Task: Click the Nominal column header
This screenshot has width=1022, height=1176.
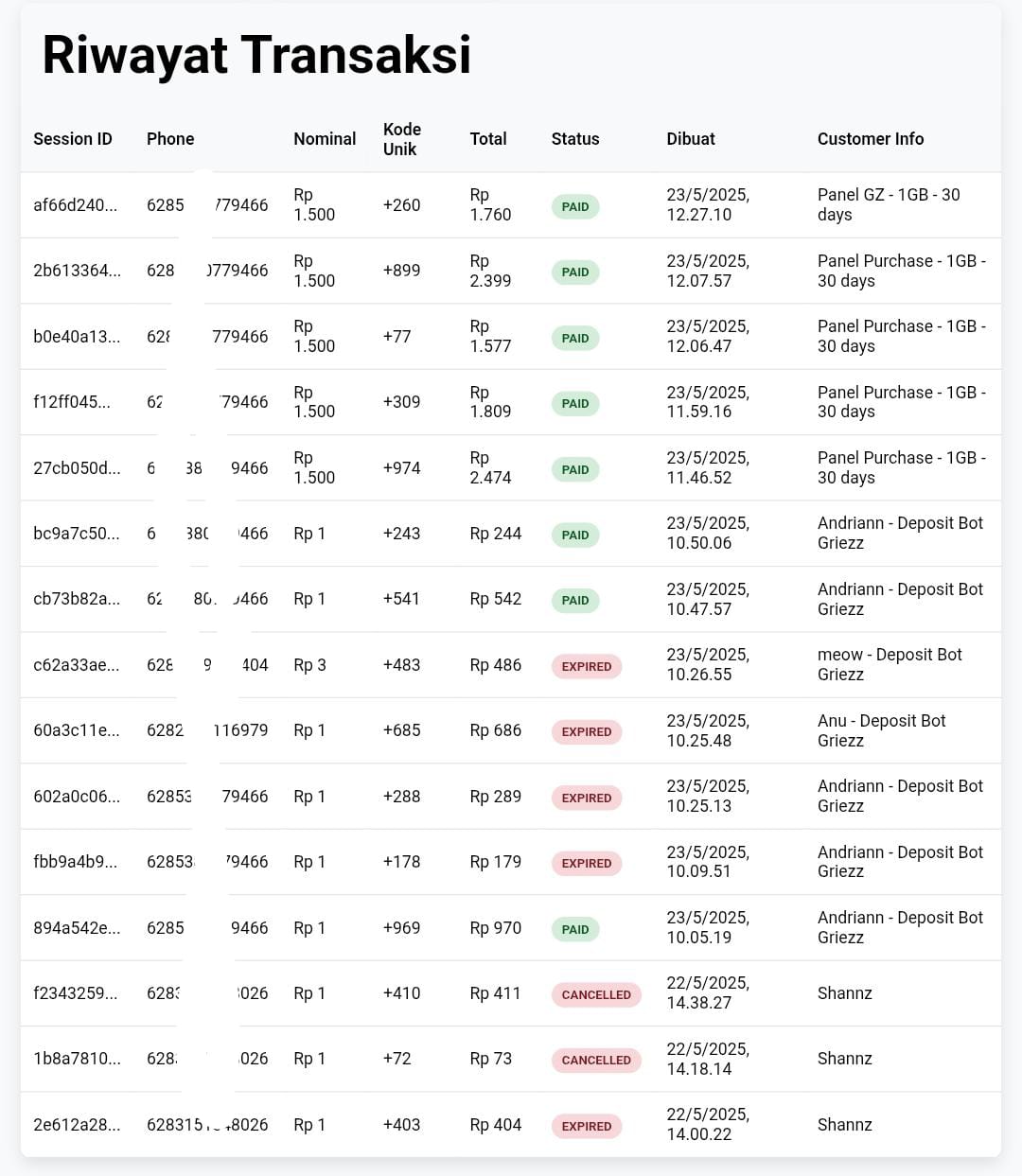Action: (325, 139)
